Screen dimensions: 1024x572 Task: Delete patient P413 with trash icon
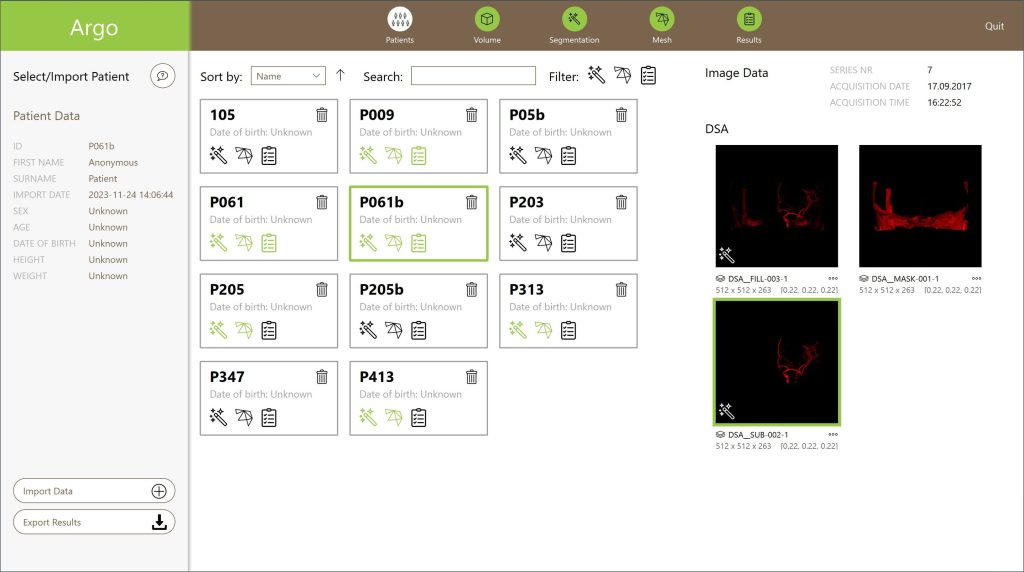tap(472, 377)
